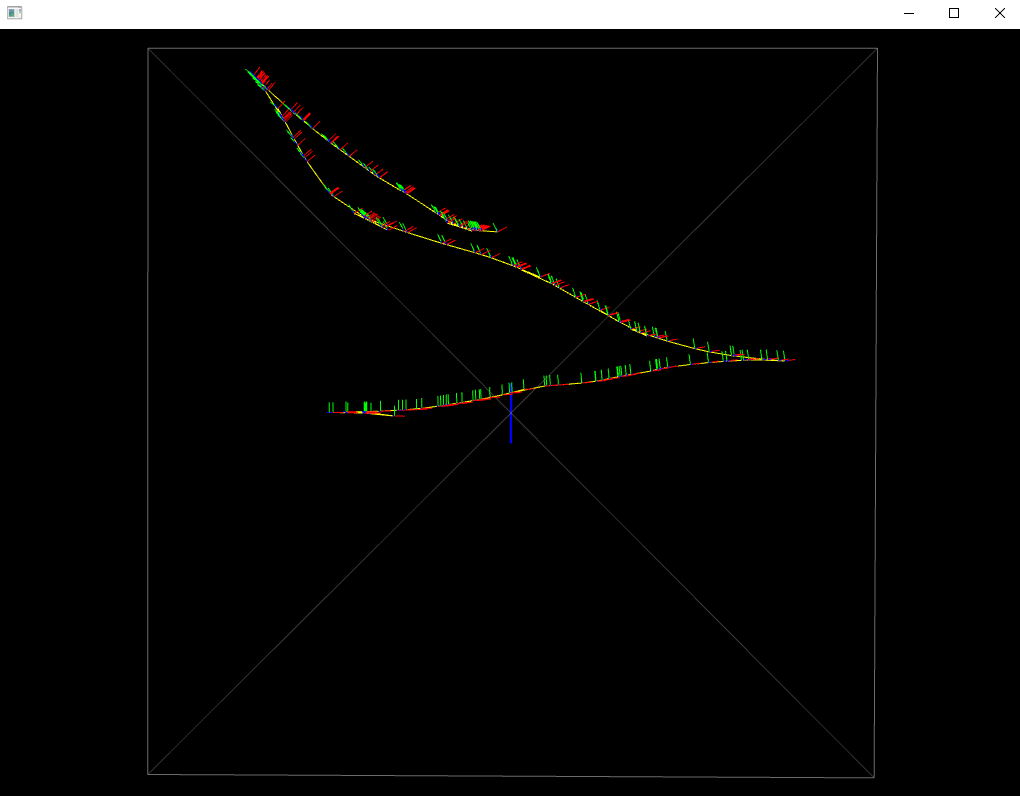Click the top-left corner of the gray bounding box
The height and width of the screenshot is (796, 1020).
[149, 48]
